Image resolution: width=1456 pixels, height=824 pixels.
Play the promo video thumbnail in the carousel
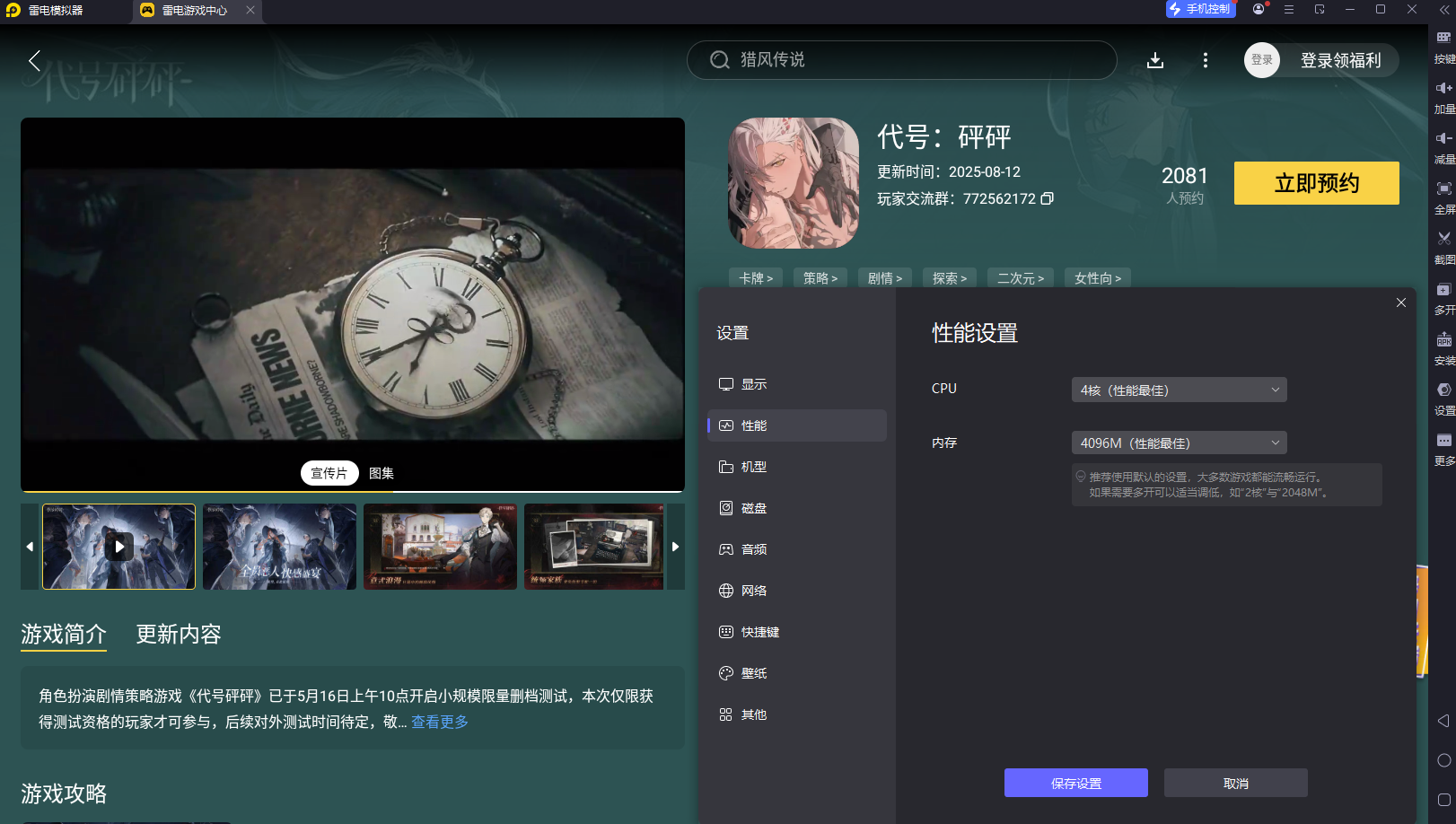coord(118,547)
